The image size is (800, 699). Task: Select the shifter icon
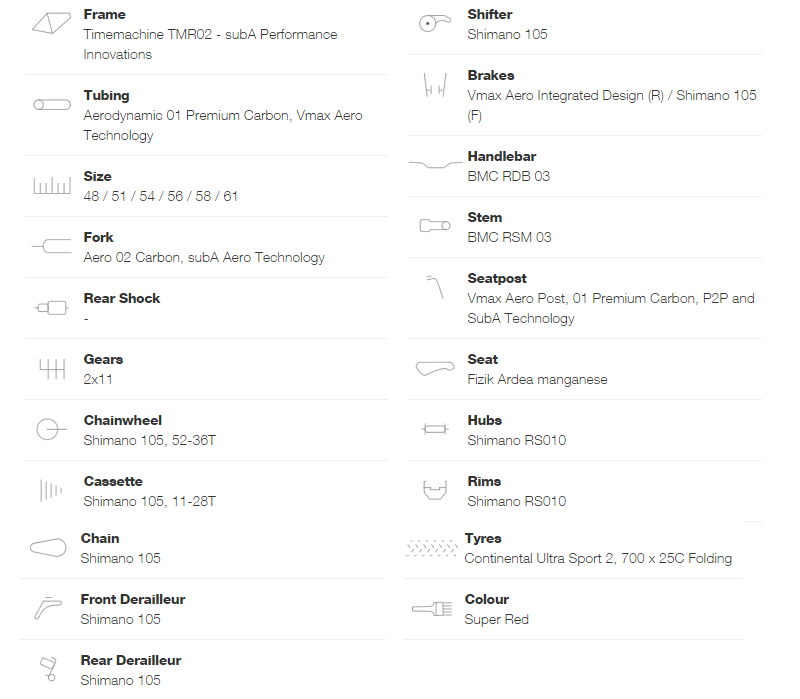point(435,23)
